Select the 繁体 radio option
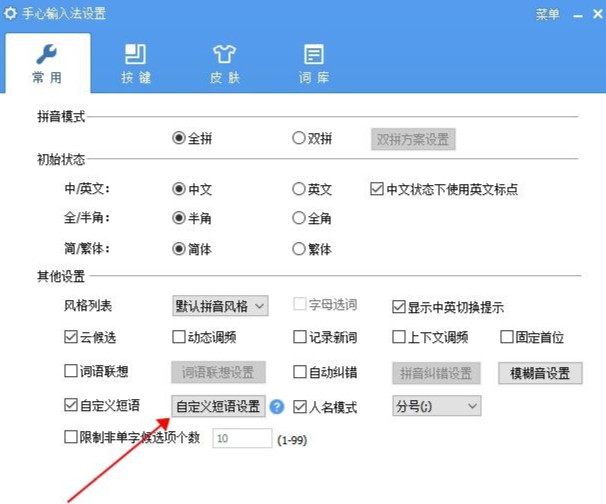This screenshot has width=606, height=504. [299, 249]
